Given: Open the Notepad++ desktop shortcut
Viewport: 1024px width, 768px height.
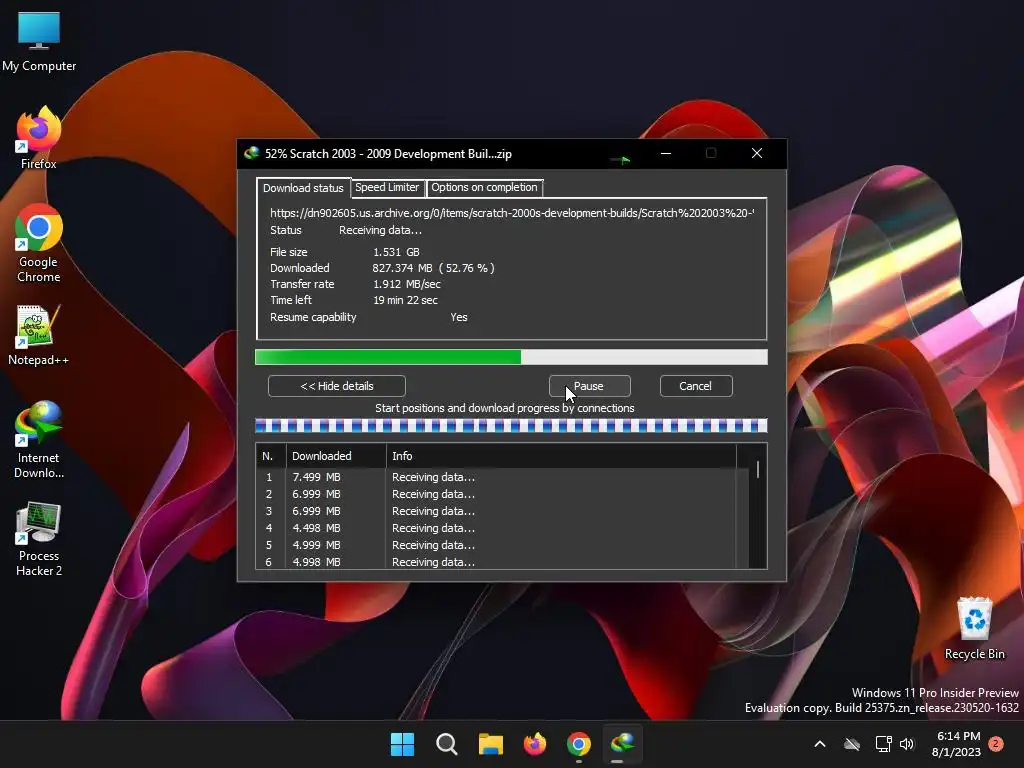Looking at the screenshot, I should tap(39, 336).
